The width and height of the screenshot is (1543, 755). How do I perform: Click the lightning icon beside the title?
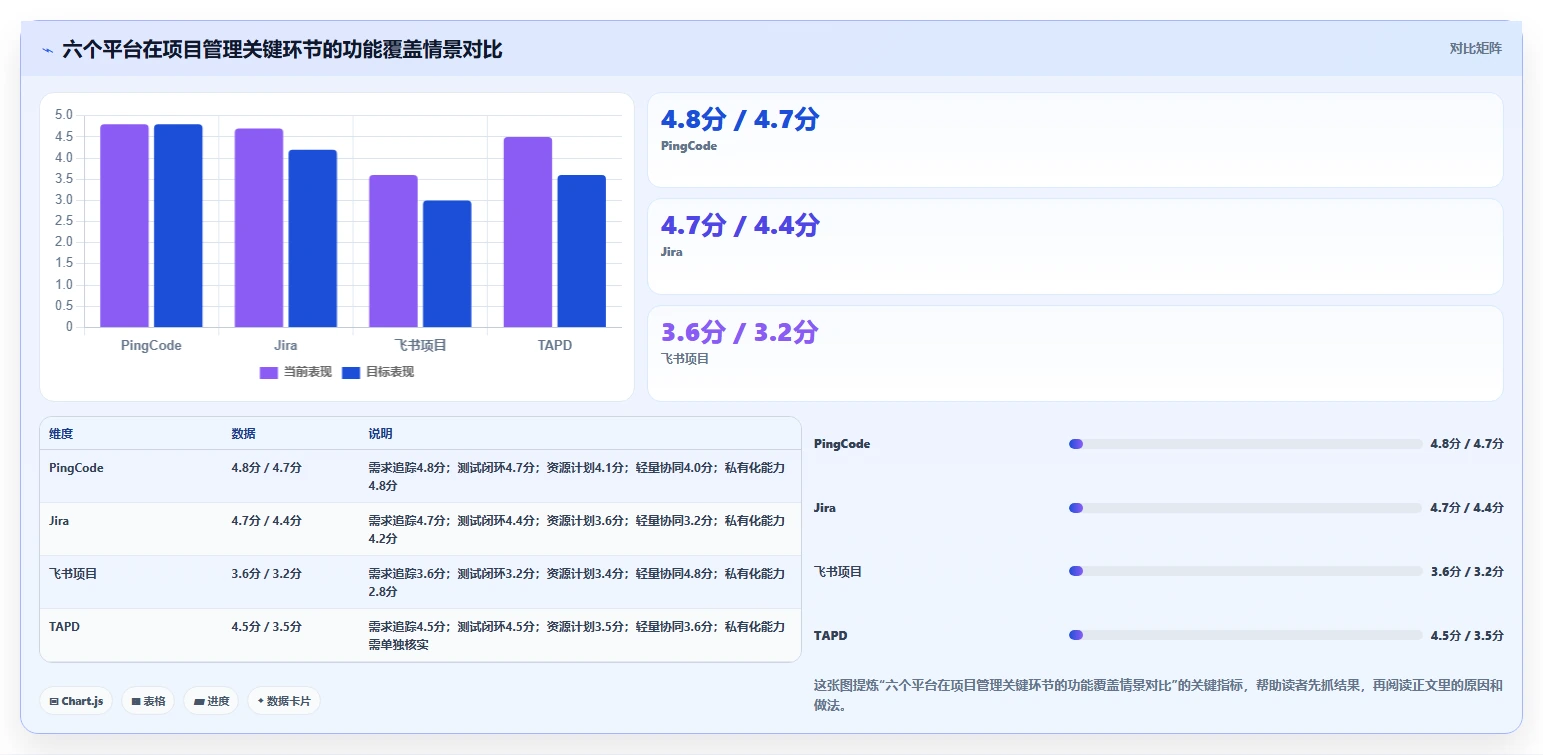[47, 50]
